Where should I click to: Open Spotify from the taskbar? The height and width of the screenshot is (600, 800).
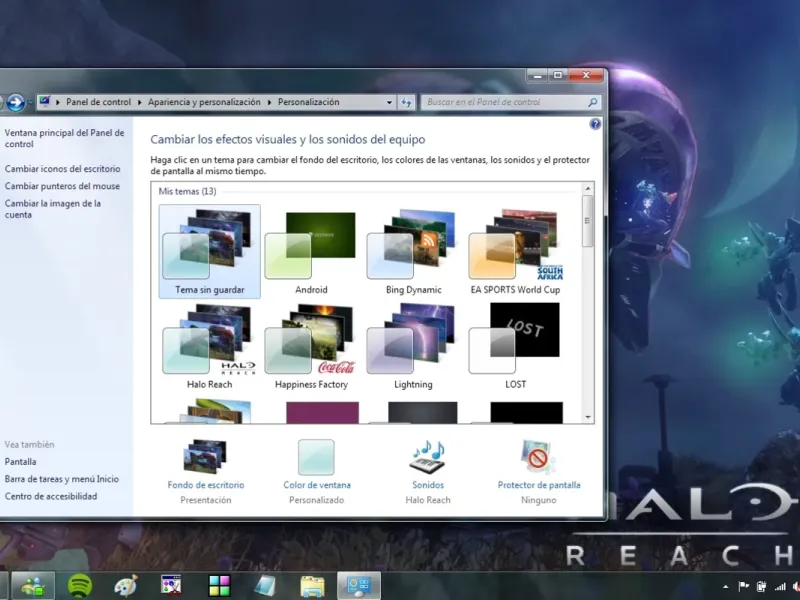[x=79, y=585]
